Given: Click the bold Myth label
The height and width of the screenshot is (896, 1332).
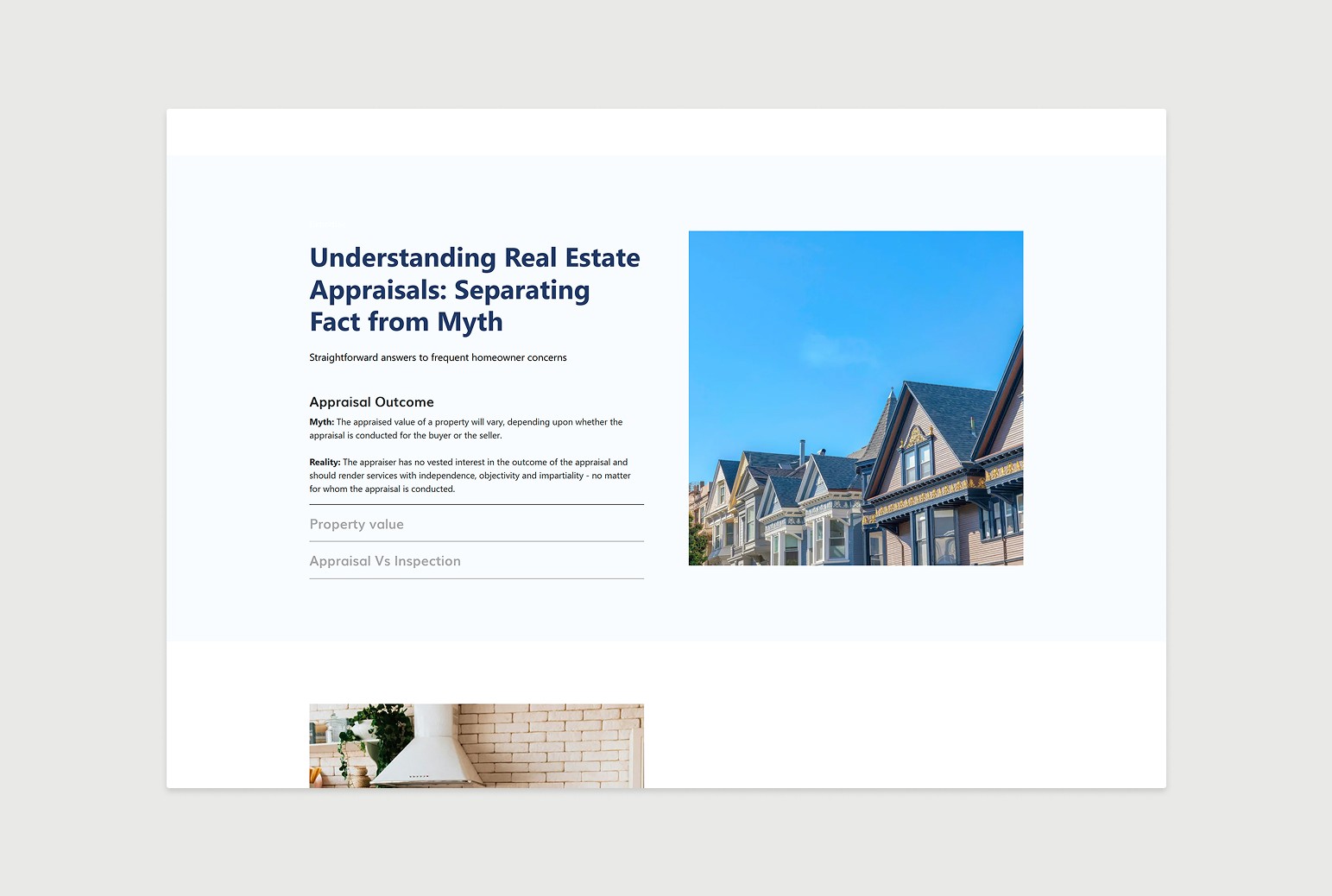Looking at the screenshot, I should point(321,422).
